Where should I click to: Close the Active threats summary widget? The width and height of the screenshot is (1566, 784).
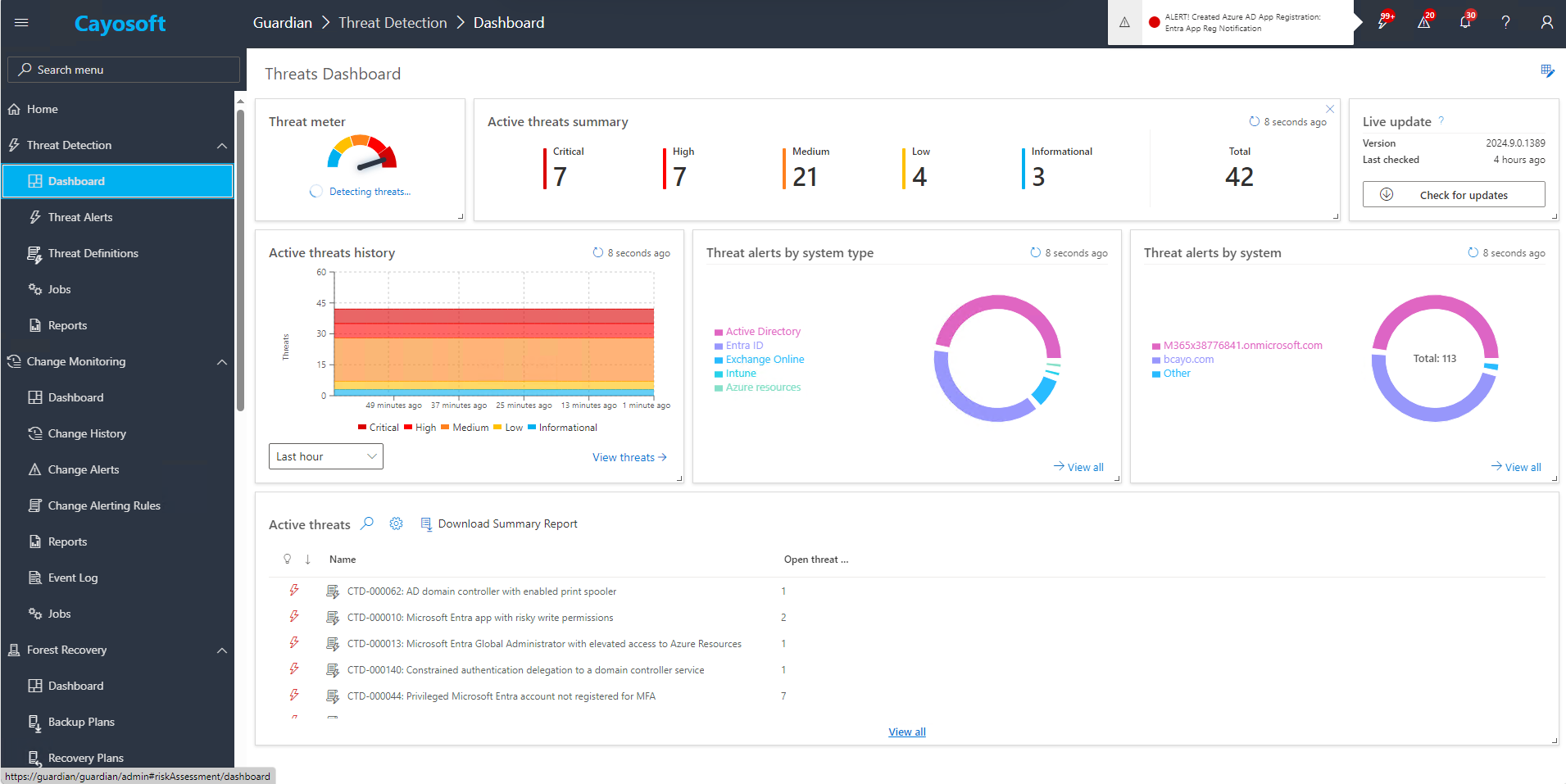pyautogui.click(x=1330, y=109)
